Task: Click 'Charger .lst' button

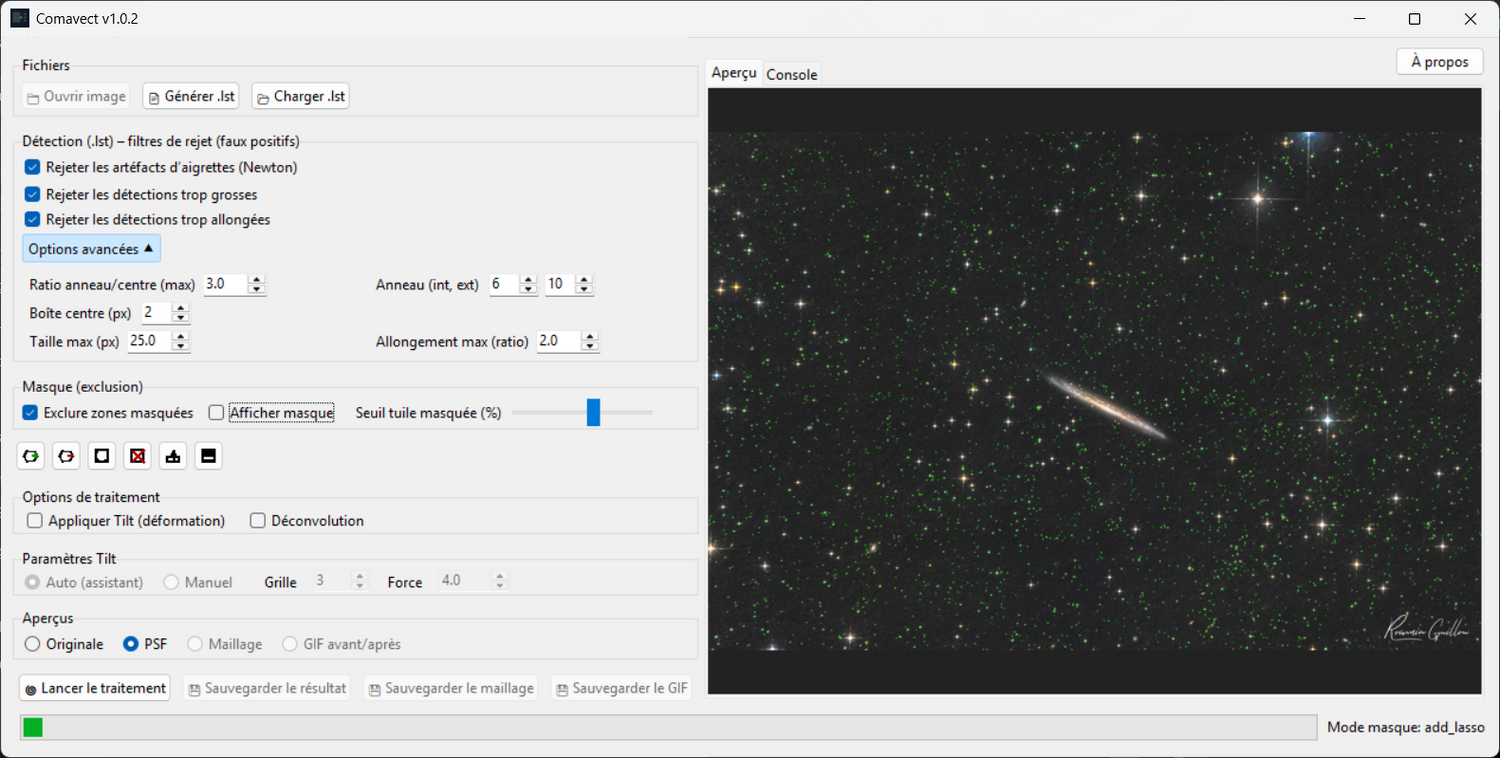Action: pyautogui.click(x=300, y=96)
